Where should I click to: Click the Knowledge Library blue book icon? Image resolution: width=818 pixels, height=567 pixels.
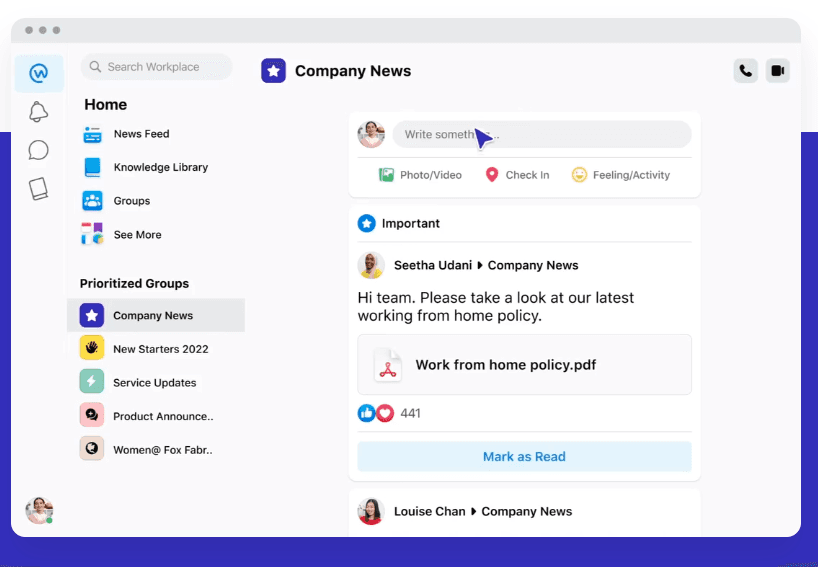click(x=92, y=167)
